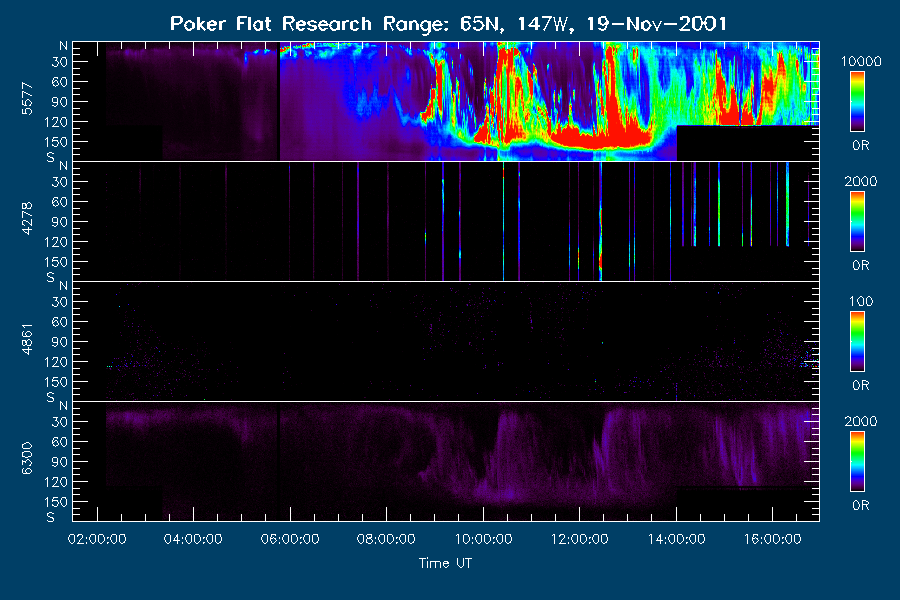Click the 4861 emission colorbar
This screenshot has width=900, height=600.
pyautogui.click(x=858, y=342)
